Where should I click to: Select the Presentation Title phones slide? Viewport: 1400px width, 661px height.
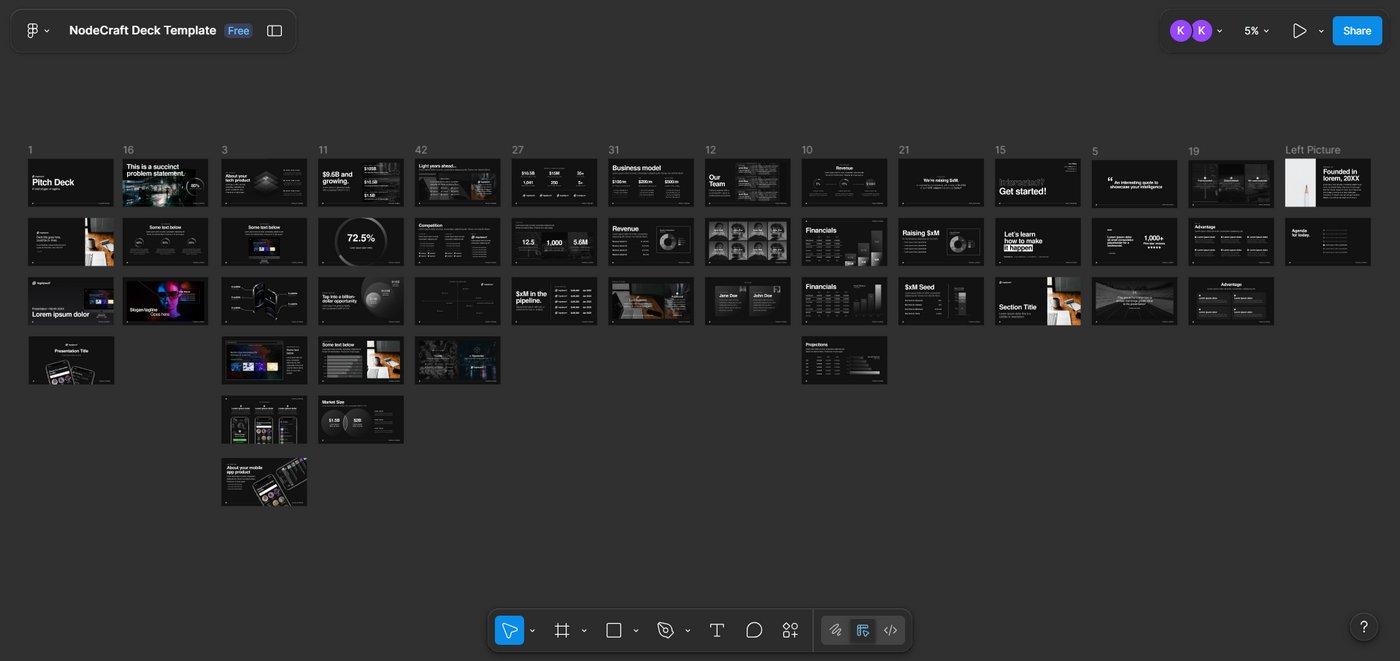click(x=71, y=360)
